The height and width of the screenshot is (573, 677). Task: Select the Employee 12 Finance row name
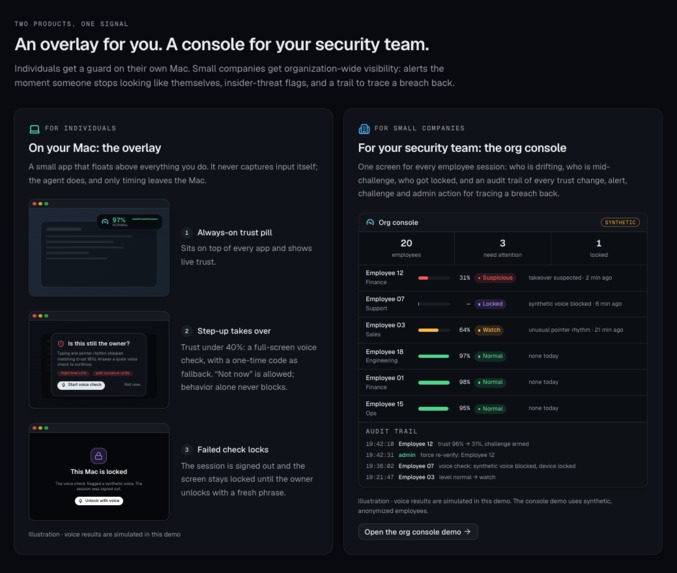coord(384,277)
